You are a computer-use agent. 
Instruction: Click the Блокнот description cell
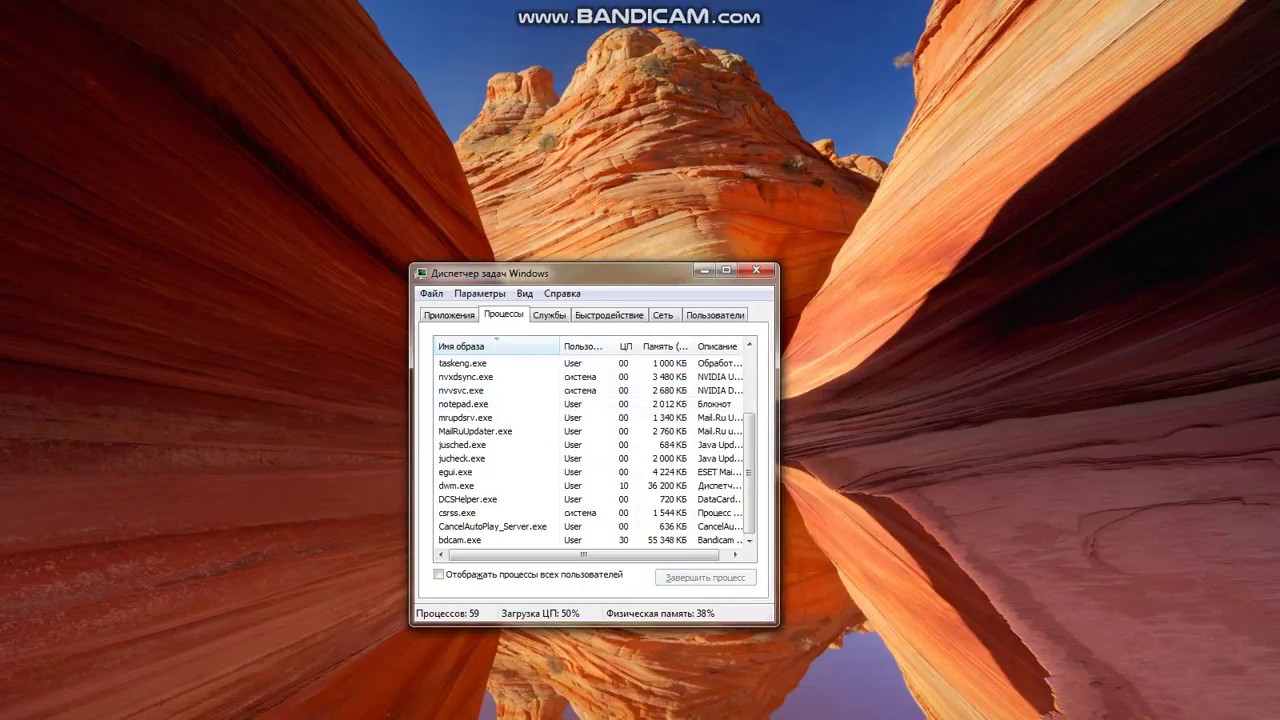(x=714, y=404)
